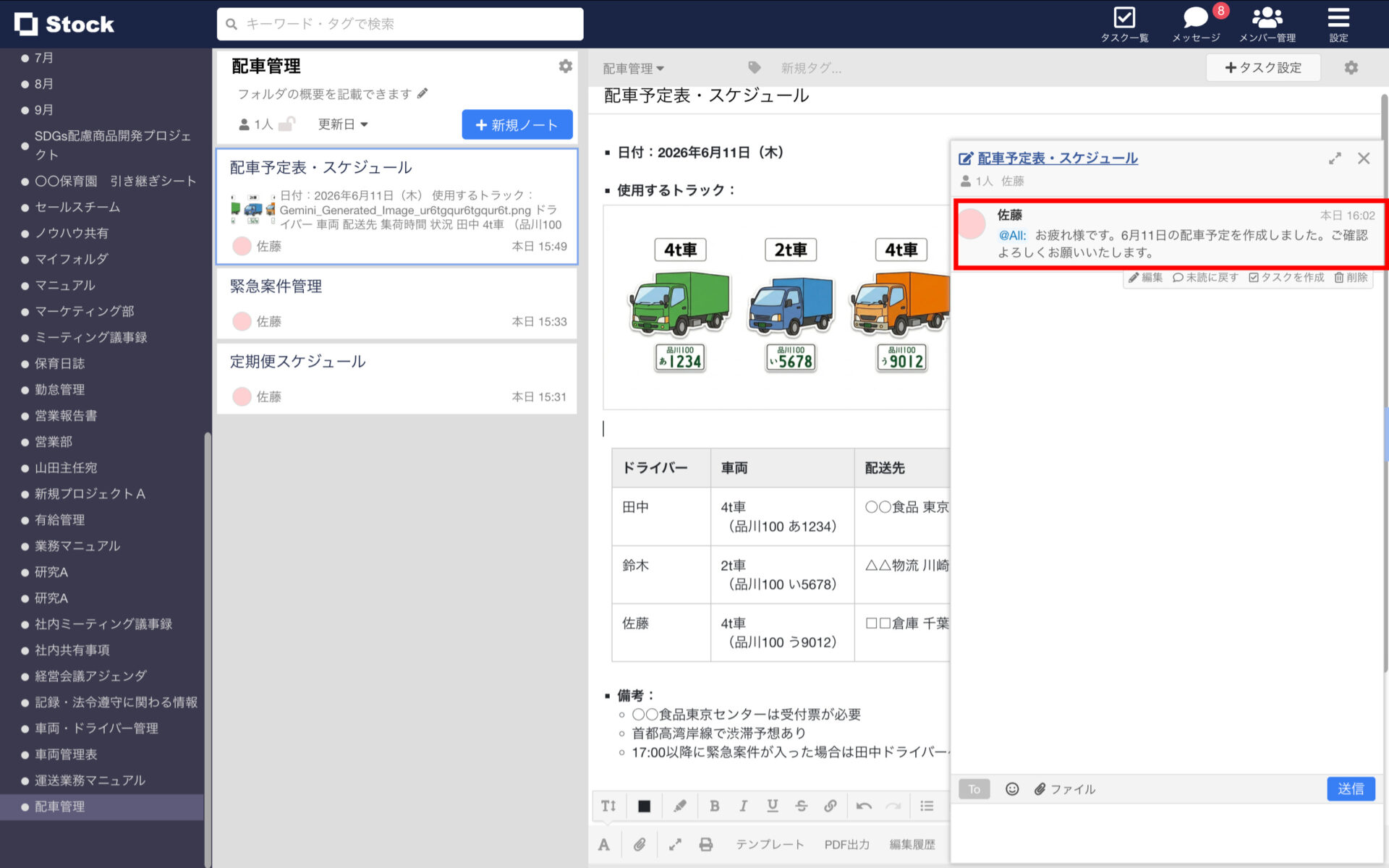Click the Stock logo
Viewport: 1389px width, 868px height.
[64, 24]
